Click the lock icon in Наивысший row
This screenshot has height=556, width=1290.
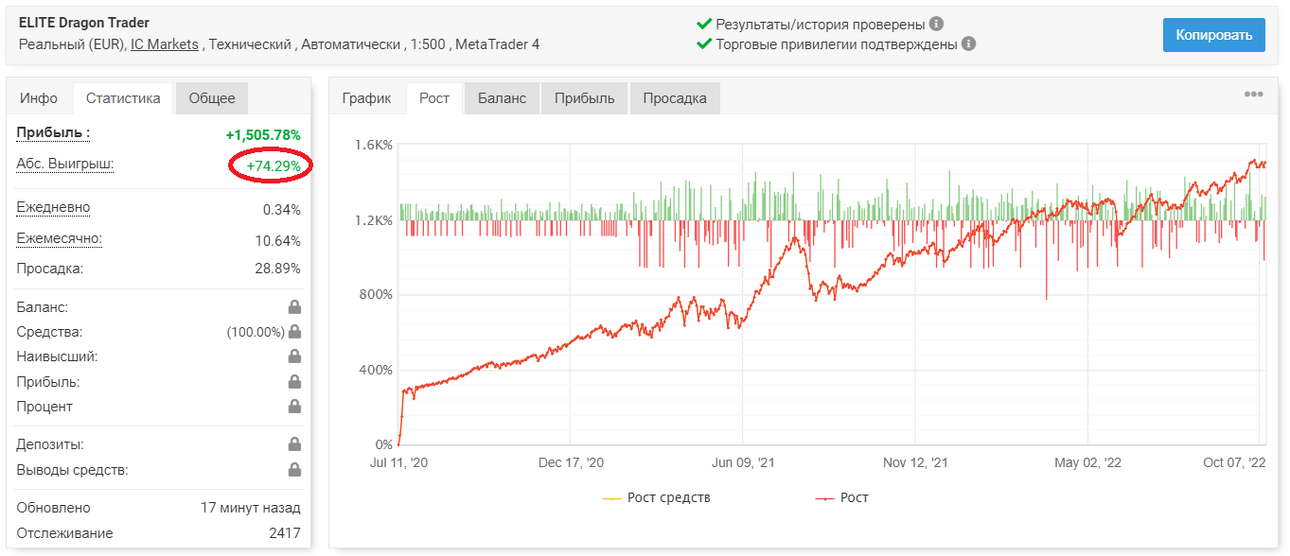(x=295, y=356)
